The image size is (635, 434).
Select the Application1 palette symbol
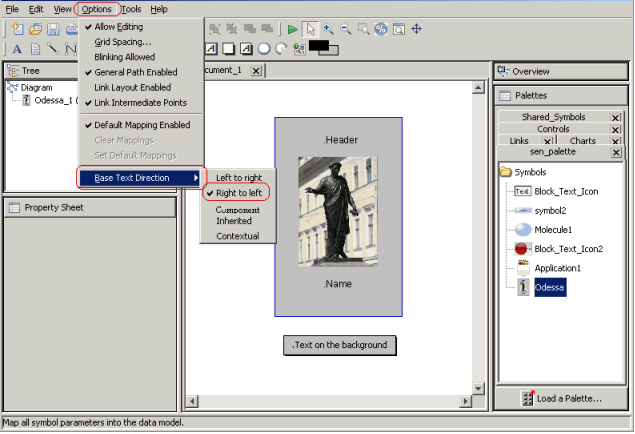(x=560, y=268)
